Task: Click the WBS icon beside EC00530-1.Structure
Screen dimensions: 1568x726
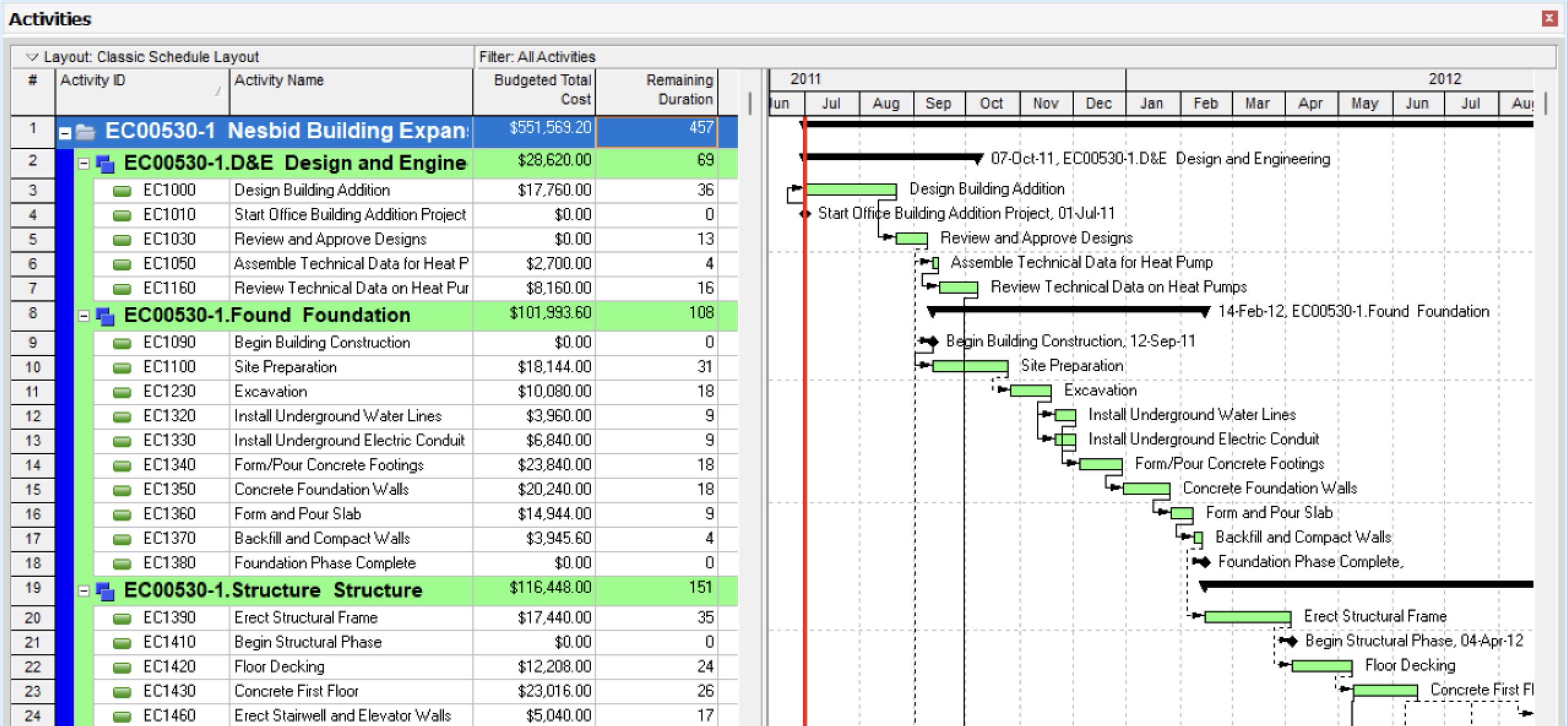Action: 104,591
